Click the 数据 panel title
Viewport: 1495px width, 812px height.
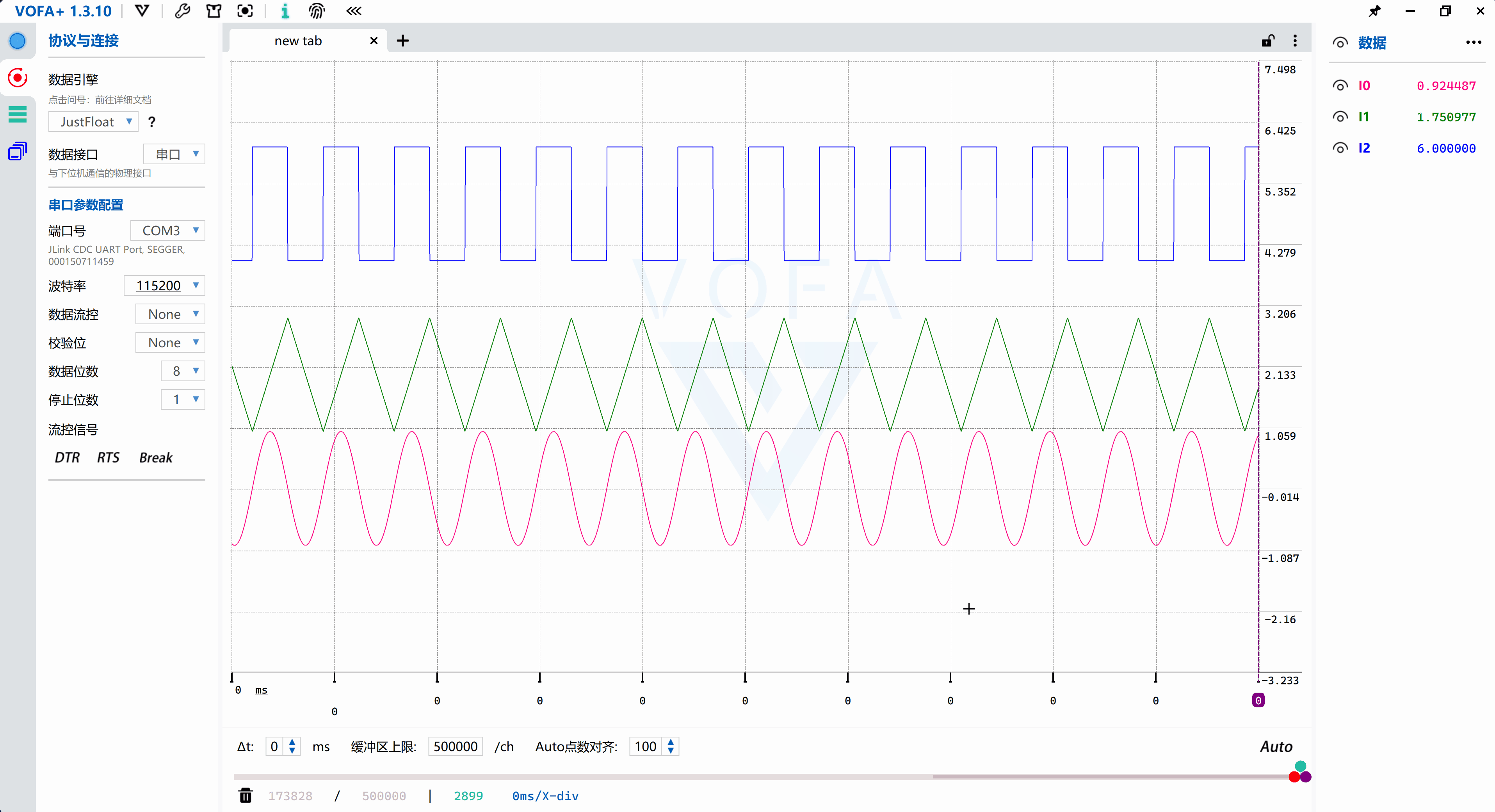[1372, 43]
